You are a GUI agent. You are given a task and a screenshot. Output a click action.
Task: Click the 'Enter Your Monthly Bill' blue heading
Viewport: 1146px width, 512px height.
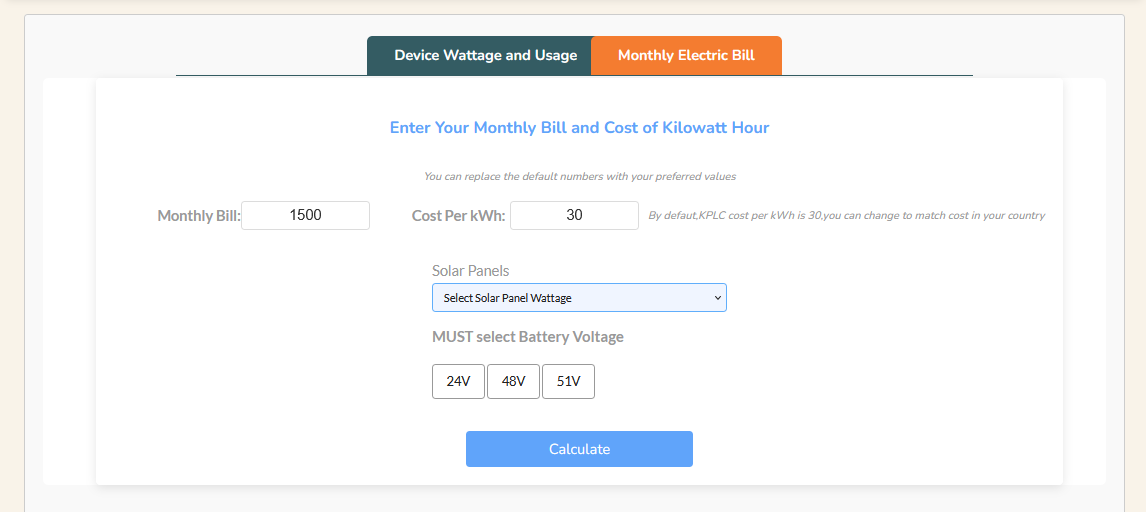[x=579, y=128]
